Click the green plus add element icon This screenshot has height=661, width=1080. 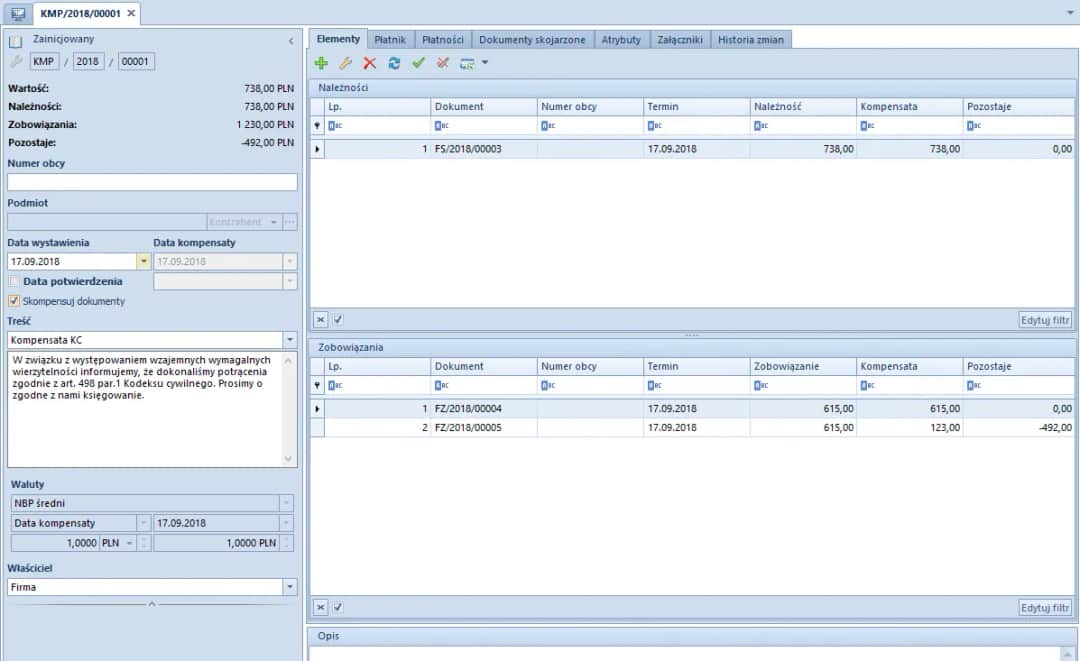(x=321, y=63)
